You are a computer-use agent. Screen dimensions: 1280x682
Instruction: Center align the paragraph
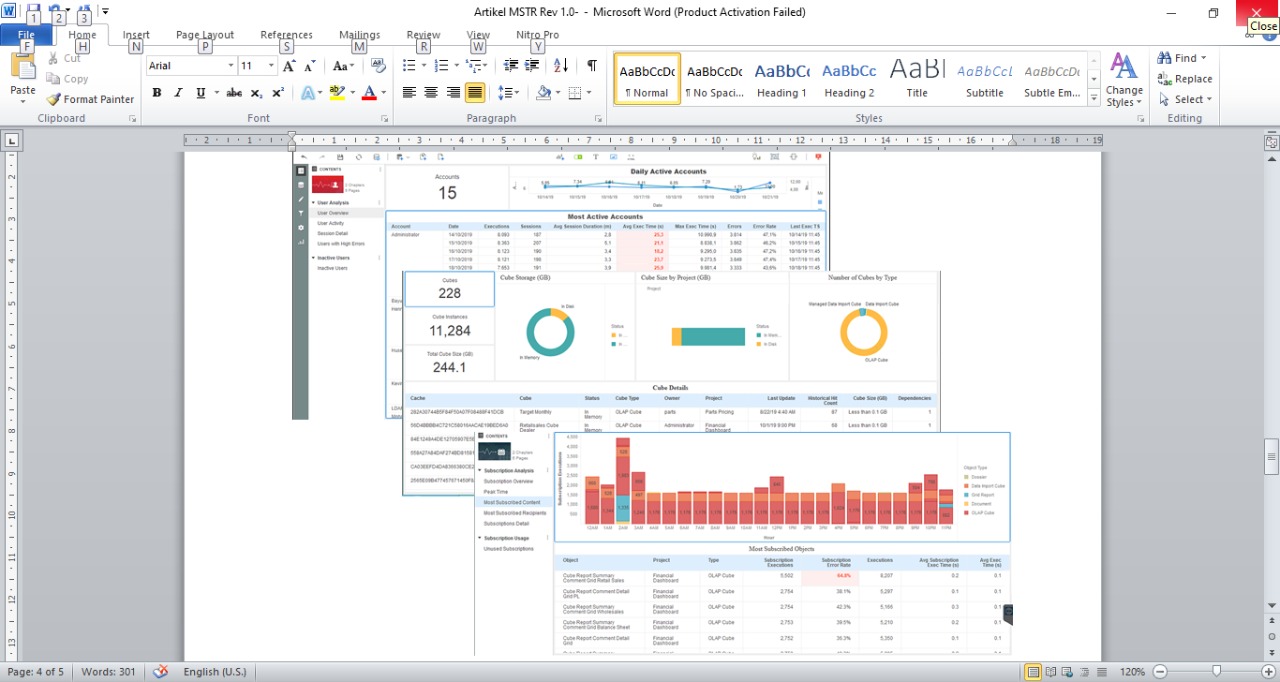(431, 93)
